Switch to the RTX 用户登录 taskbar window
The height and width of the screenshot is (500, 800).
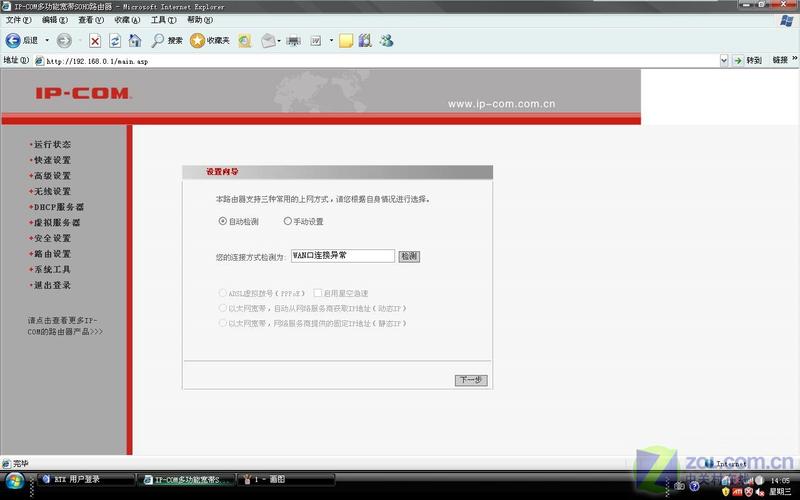(x=86, y=480)
